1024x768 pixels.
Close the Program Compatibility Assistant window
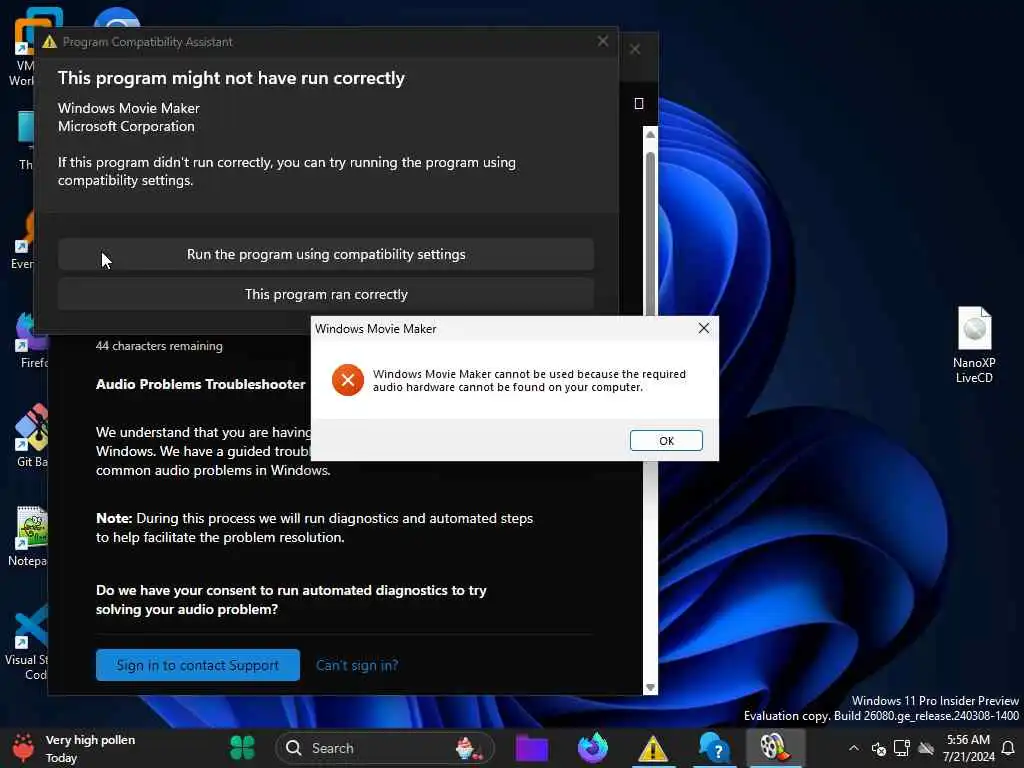602,41
